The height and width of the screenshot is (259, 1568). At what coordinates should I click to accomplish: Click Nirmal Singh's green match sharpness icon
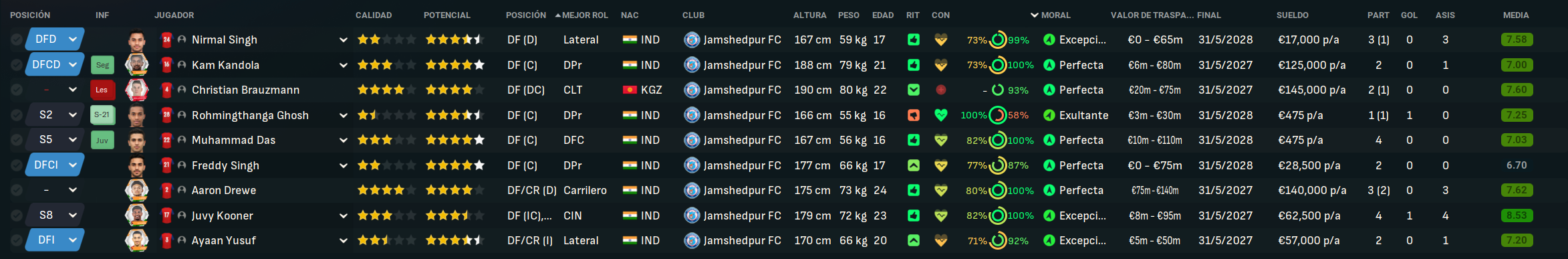tap(913, 39)
